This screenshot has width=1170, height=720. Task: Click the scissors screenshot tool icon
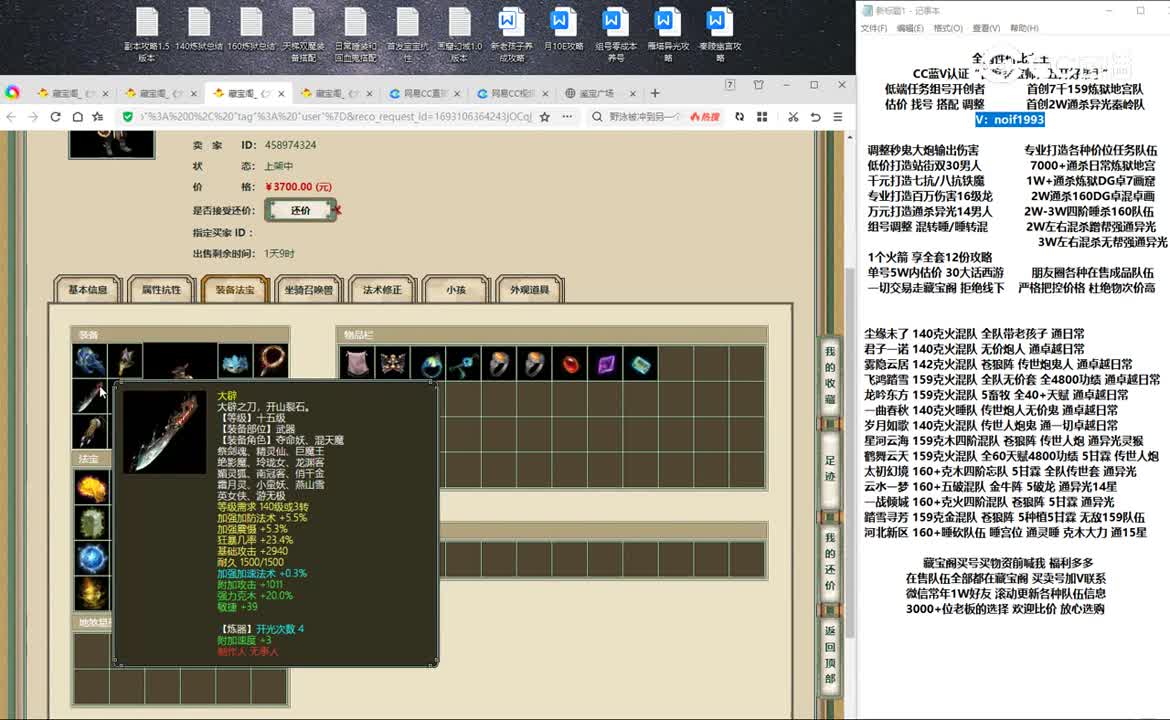792,116
